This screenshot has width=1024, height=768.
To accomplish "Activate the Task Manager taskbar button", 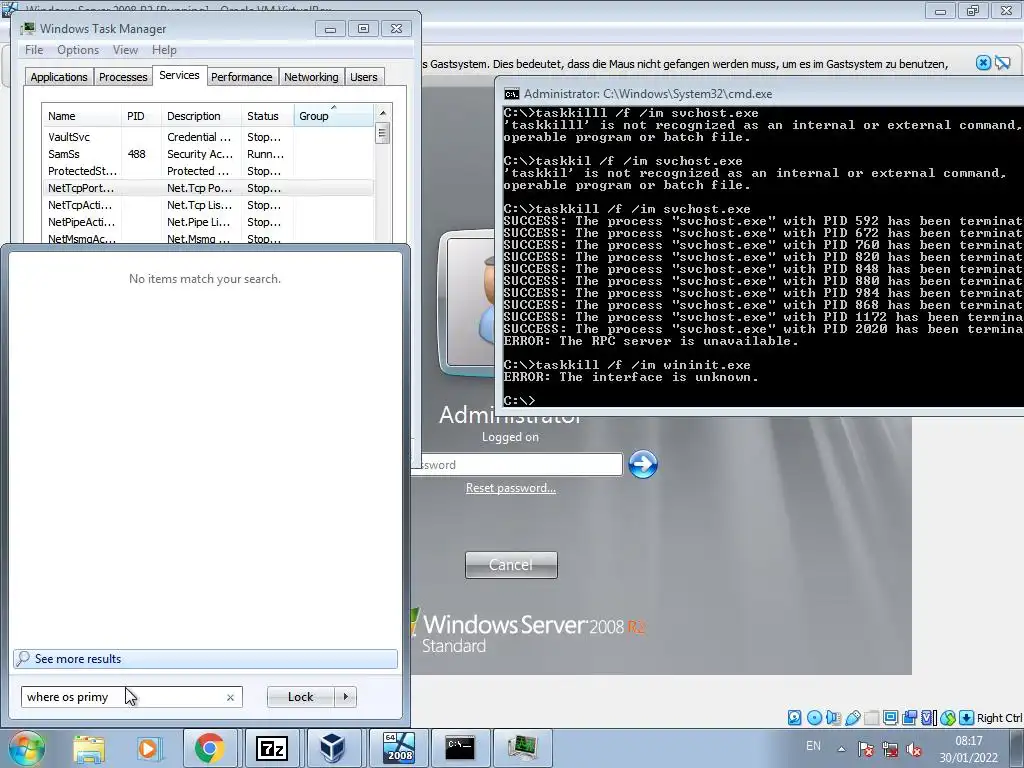I will tap(522, 748).
